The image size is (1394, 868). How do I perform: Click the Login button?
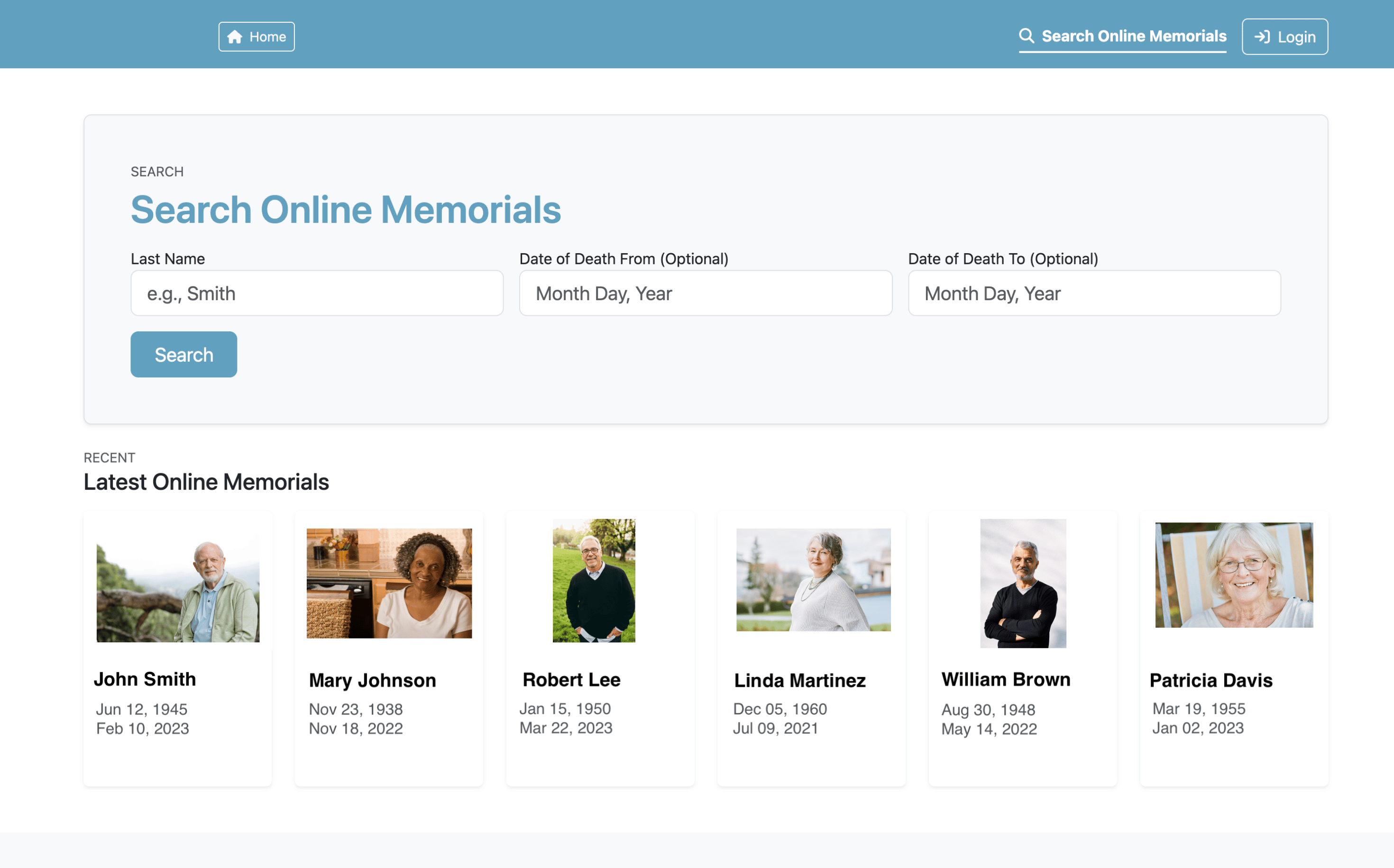coord(1284,36)
